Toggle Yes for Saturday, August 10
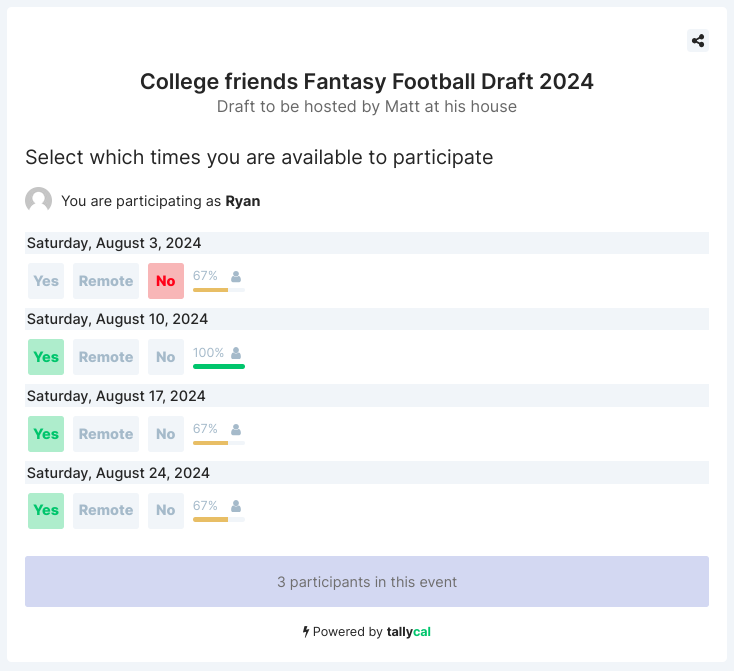The image size is (734, 671). coord(46,357)
